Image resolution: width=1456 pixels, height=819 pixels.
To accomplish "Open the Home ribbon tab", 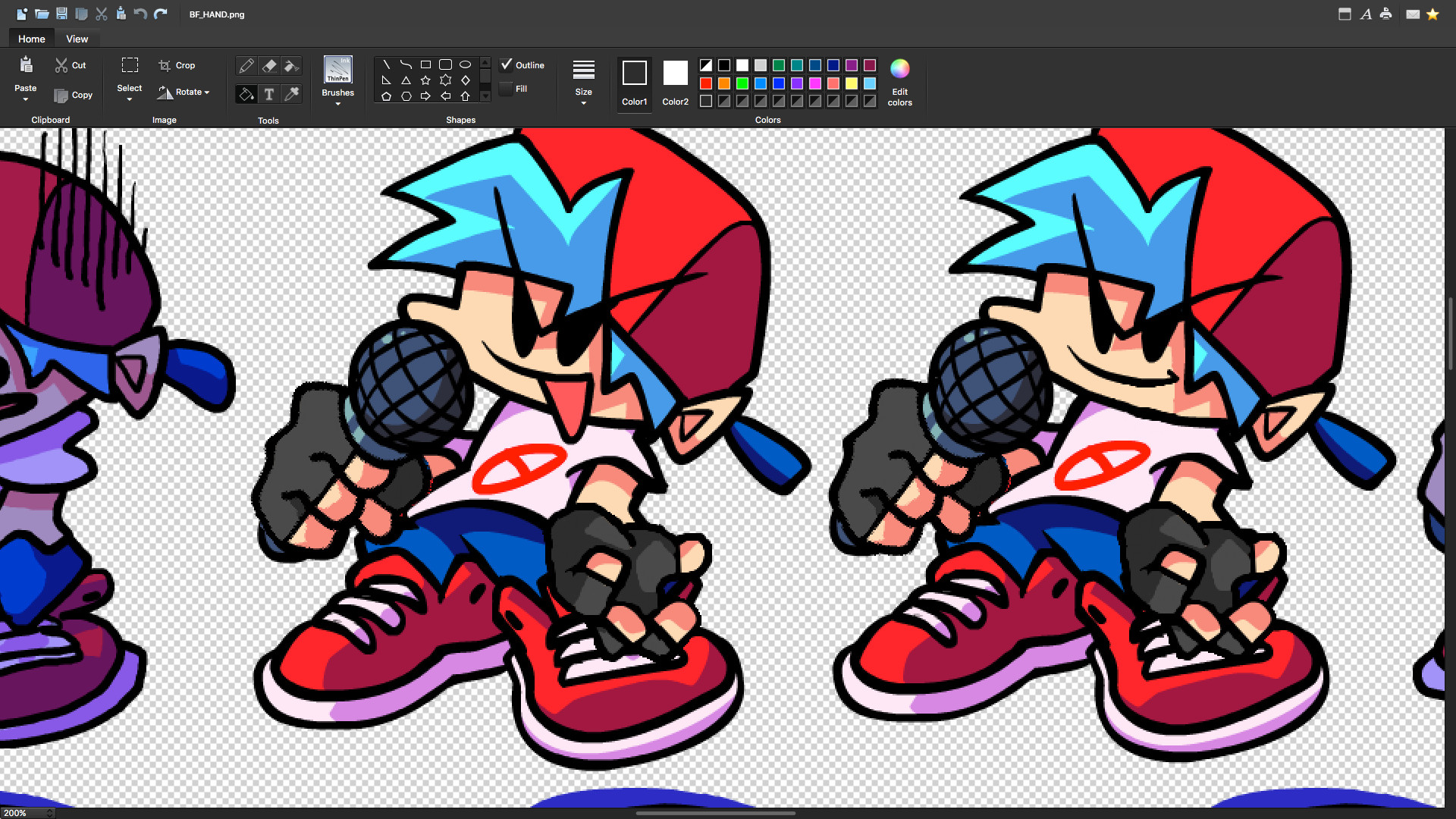I will click(32, 39).
